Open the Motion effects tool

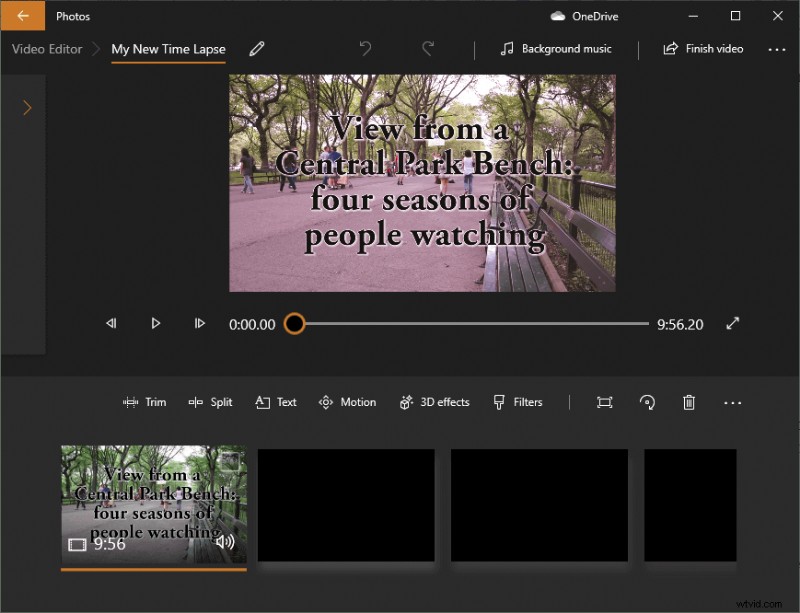347,402
